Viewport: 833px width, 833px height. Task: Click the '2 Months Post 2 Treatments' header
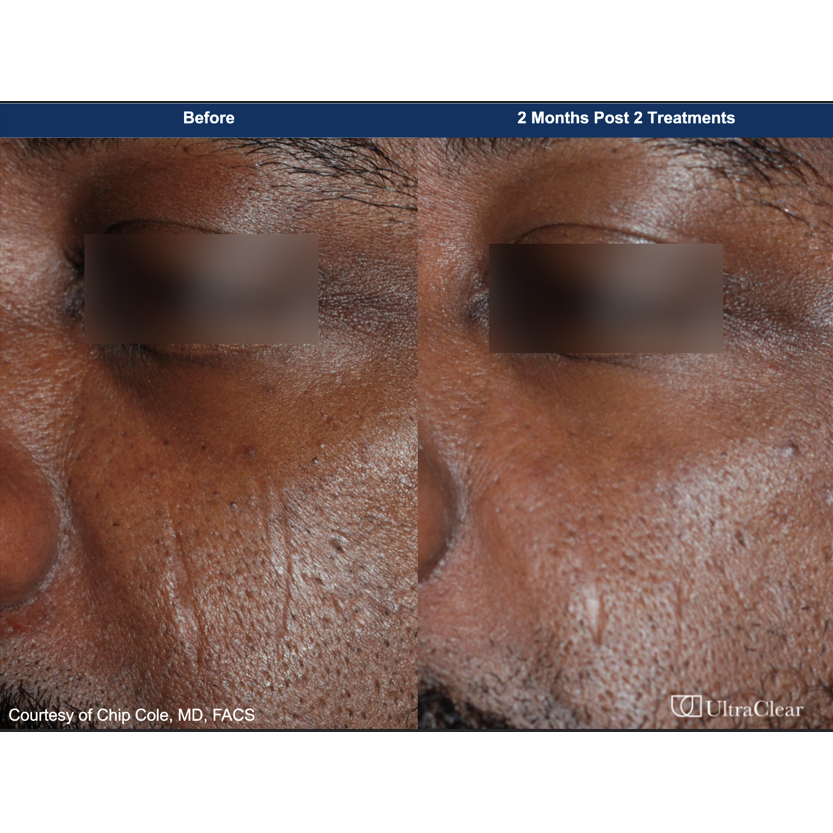click(626, 118)
